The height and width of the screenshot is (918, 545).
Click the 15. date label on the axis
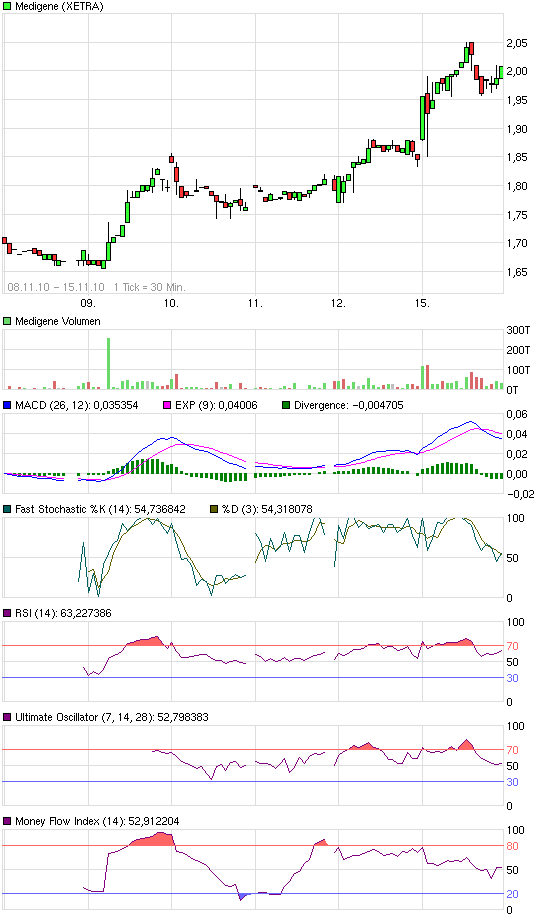(422, 303)
